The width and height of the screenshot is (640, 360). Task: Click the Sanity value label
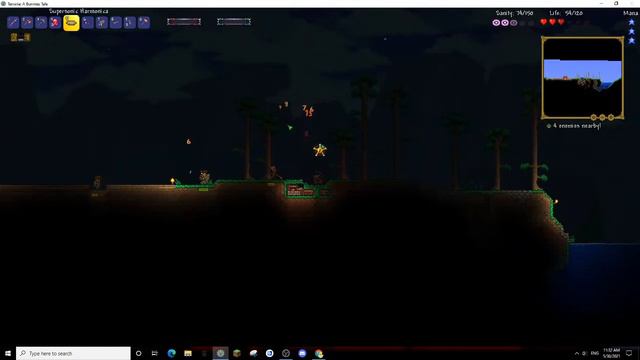(514, 13)
